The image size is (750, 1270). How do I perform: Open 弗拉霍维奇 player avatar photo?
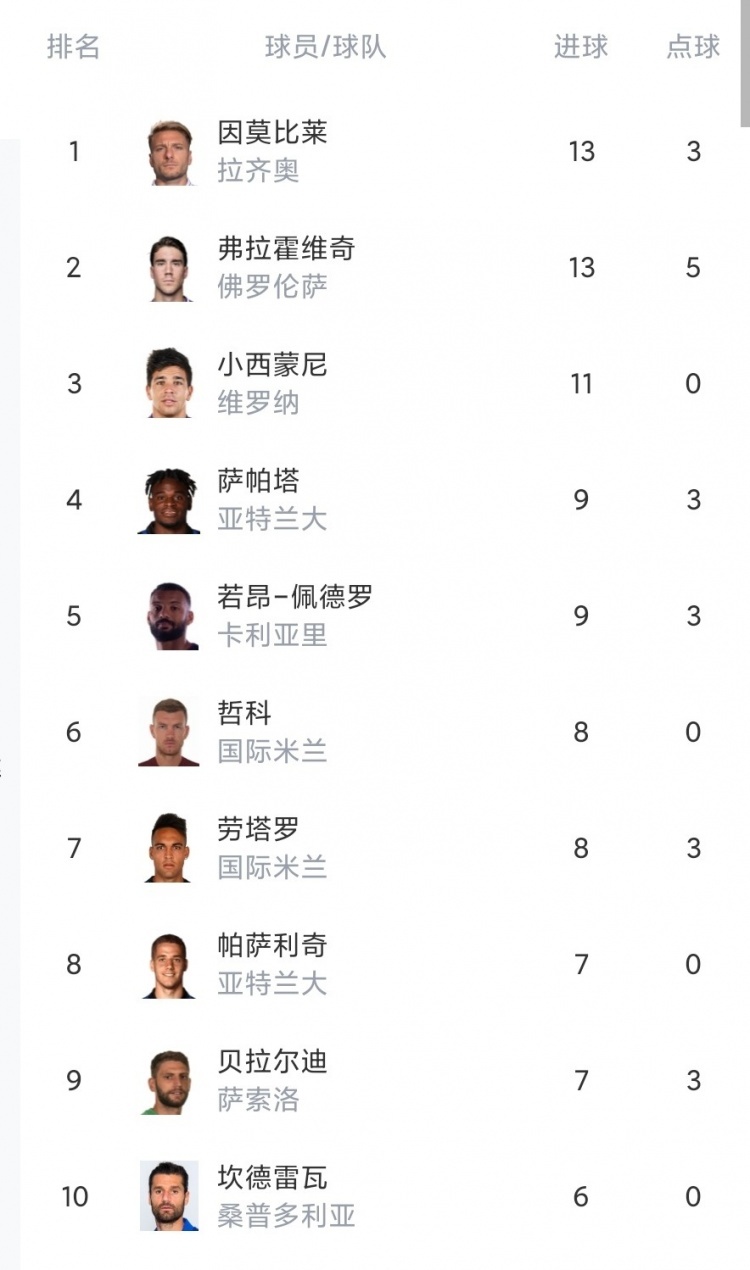point(169,268)
